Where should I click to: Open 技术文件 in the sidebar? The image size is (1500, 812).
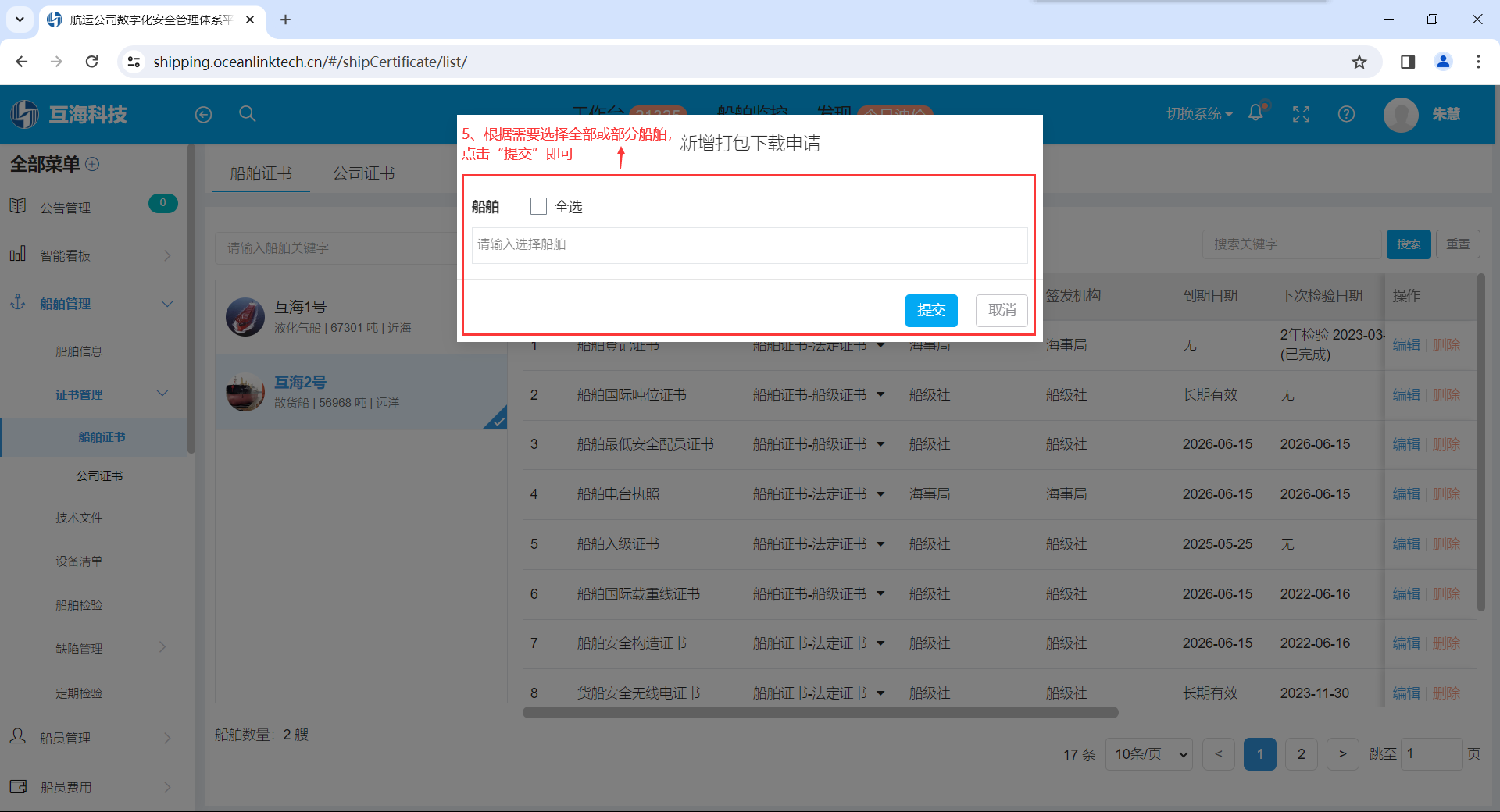pos(79,518)
